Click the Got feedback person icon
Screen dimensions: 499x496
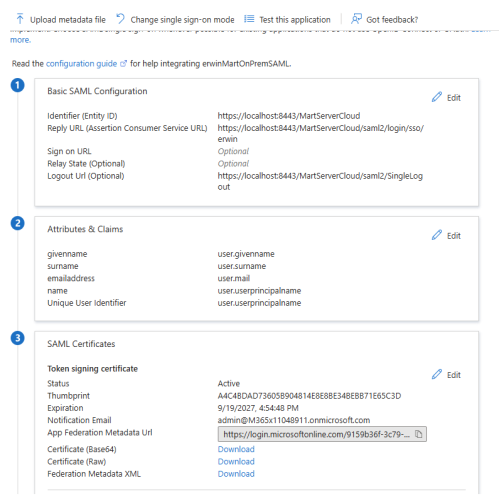[x=356, y=19]
